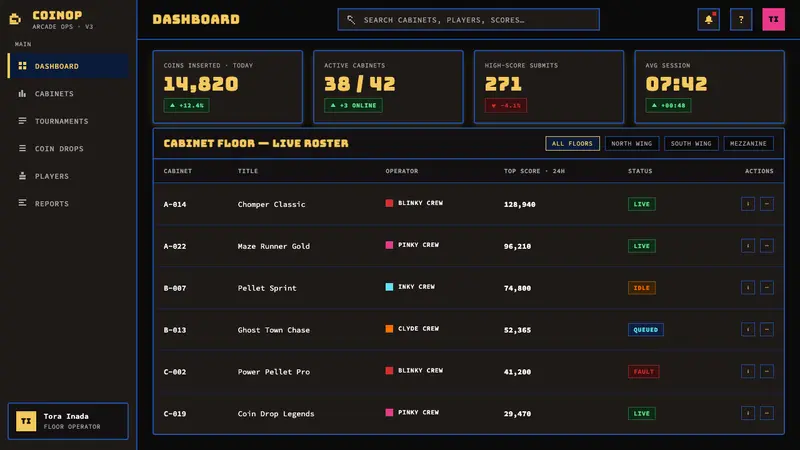Open Coin Drops in the sidebar
800x450 pixels.
[68, 148]
